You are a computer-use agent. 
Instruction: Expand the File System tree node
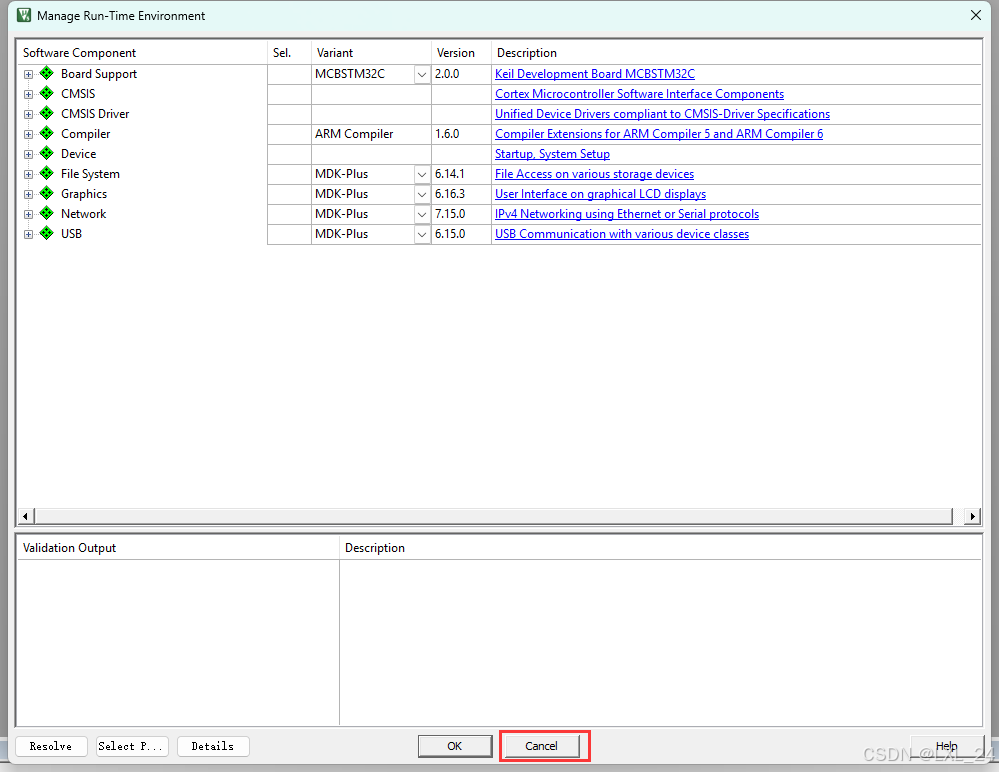click(x=28, y=175)
